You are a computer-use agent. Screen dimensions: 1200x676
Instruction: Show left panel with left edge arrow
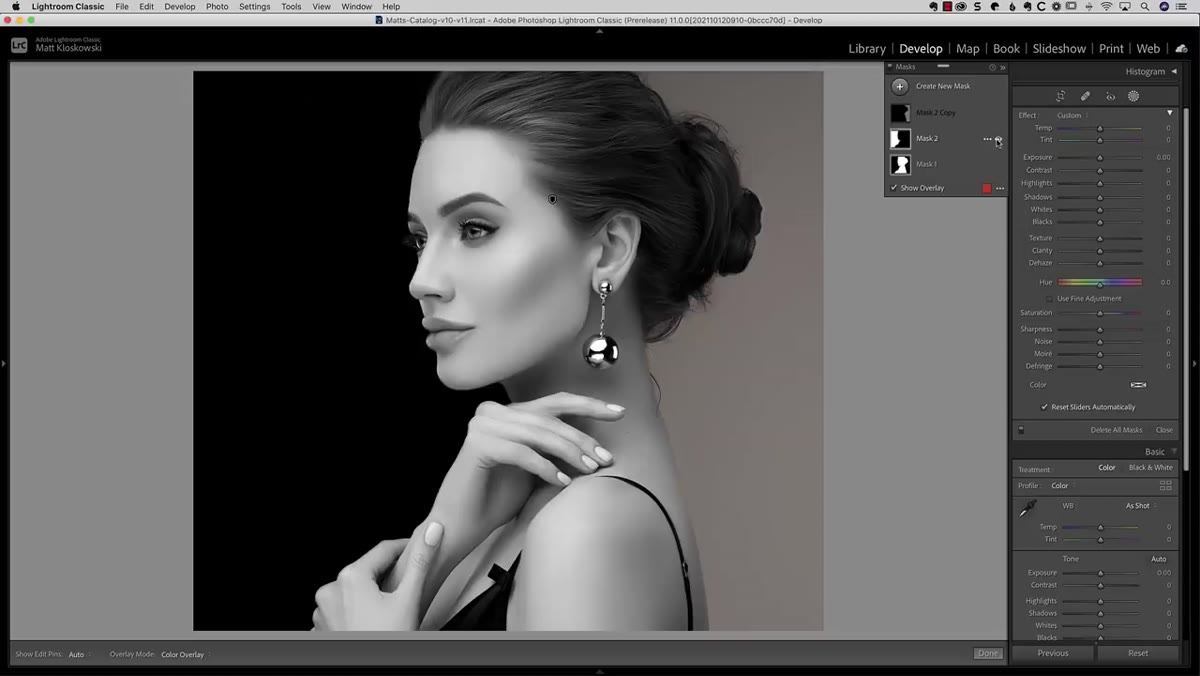click(x=4, y=363)
